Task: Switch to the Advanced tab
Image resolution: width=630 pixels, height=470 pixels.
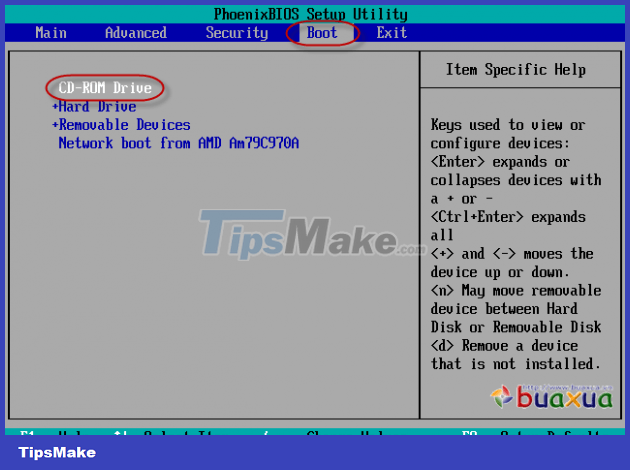Action: coord(136,33)
